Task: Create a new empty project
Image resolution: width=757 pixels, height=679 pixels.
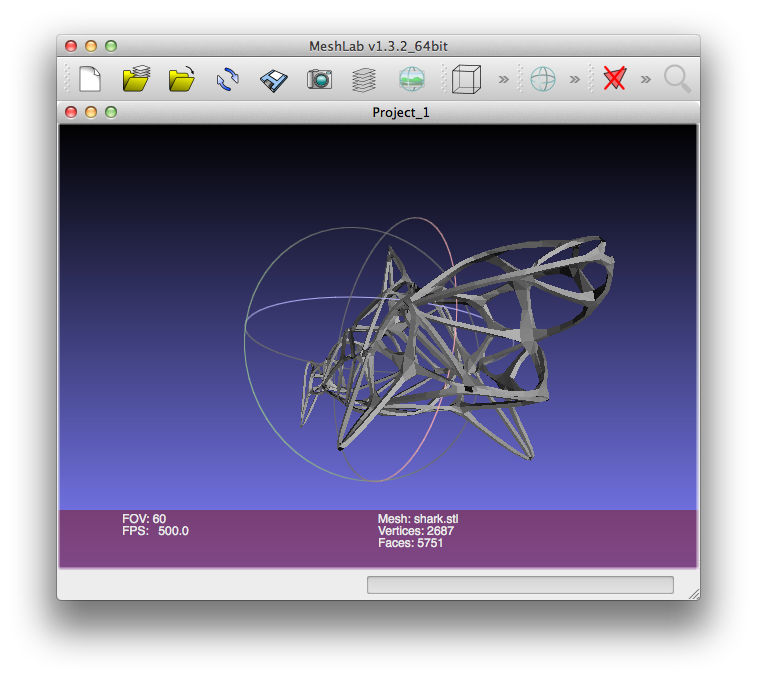Action: [x=90, y=79]
